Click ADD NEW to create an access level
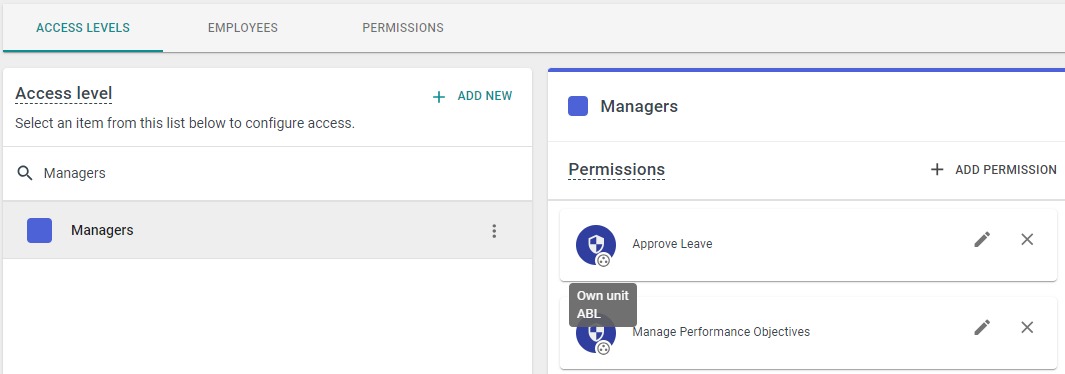The image size is (1065, 374). pyautogui.click(x=473, y=96)
